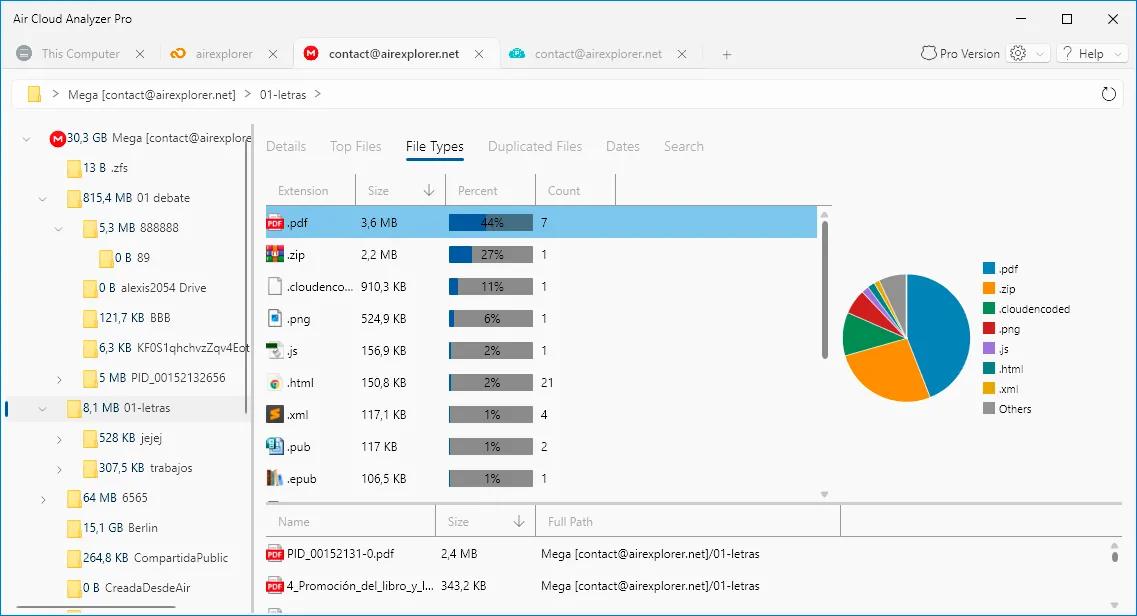
Task: Open the Search tab
Action: 684,146
